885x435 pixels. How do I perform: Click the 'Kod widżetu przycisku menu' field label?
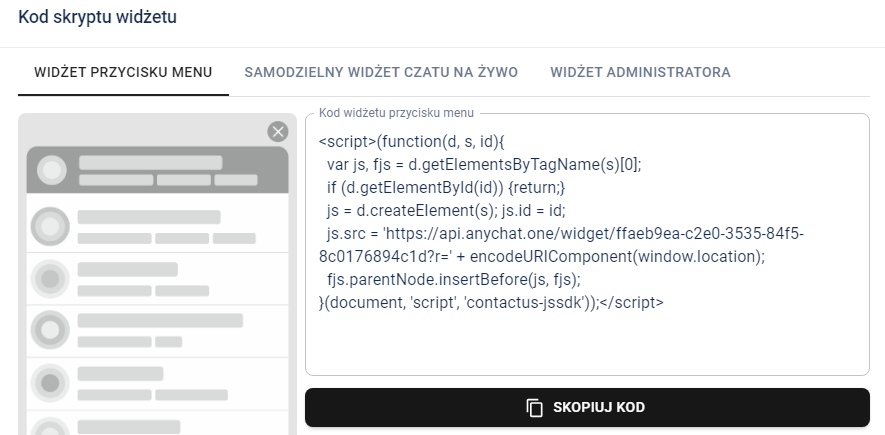(x=396, y=113)
